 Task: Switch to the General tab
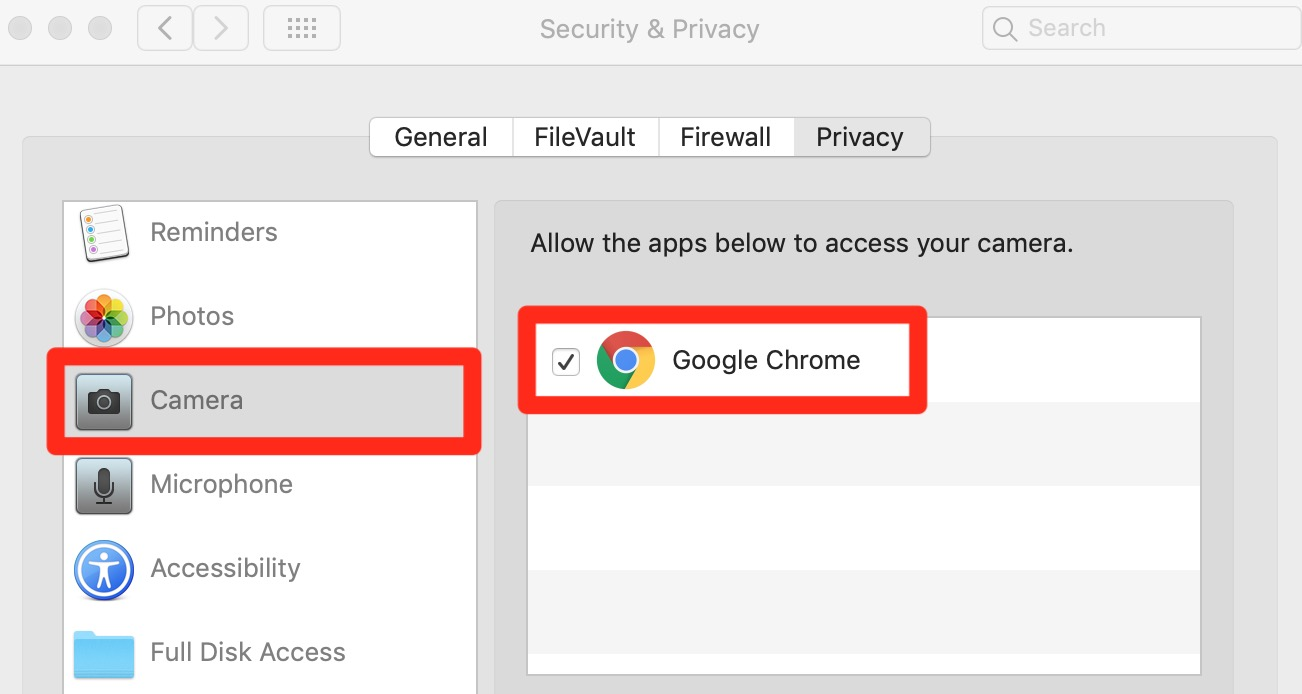(441, 137)
